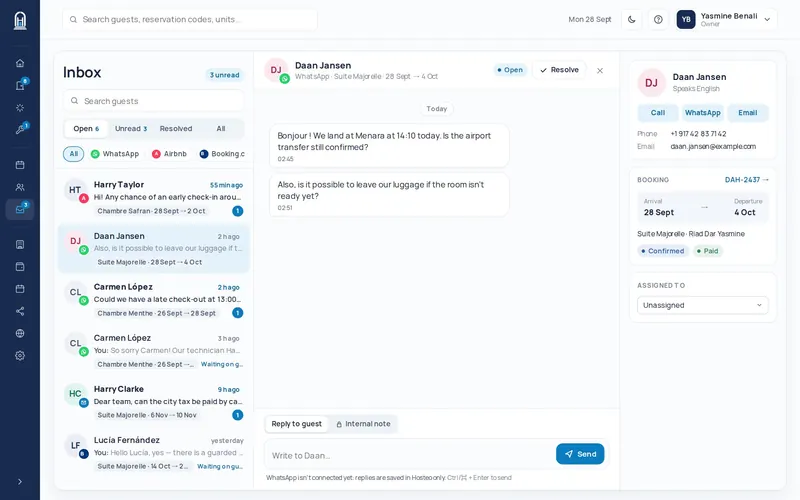Image resolution: width=800 pixels, height=500 pixels.
Task: Open the Assigned To Unassigned dropdown
Action: [703, 305]
